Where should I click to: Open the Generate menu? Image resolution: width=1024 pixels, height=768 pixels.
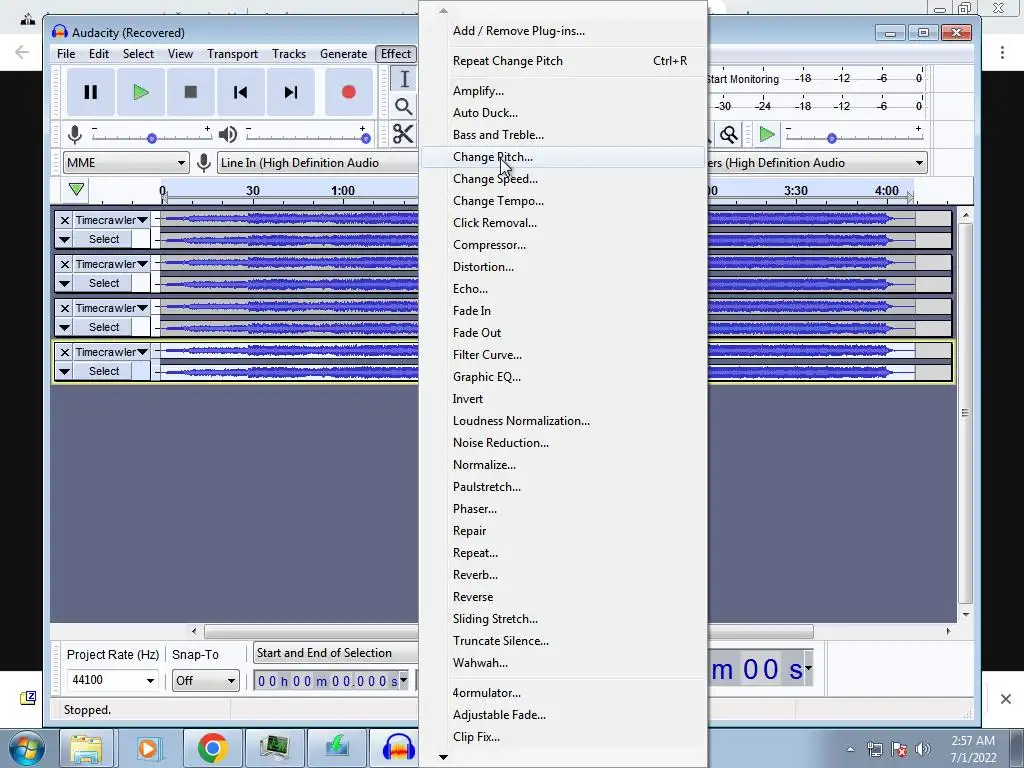coord(344,54)
